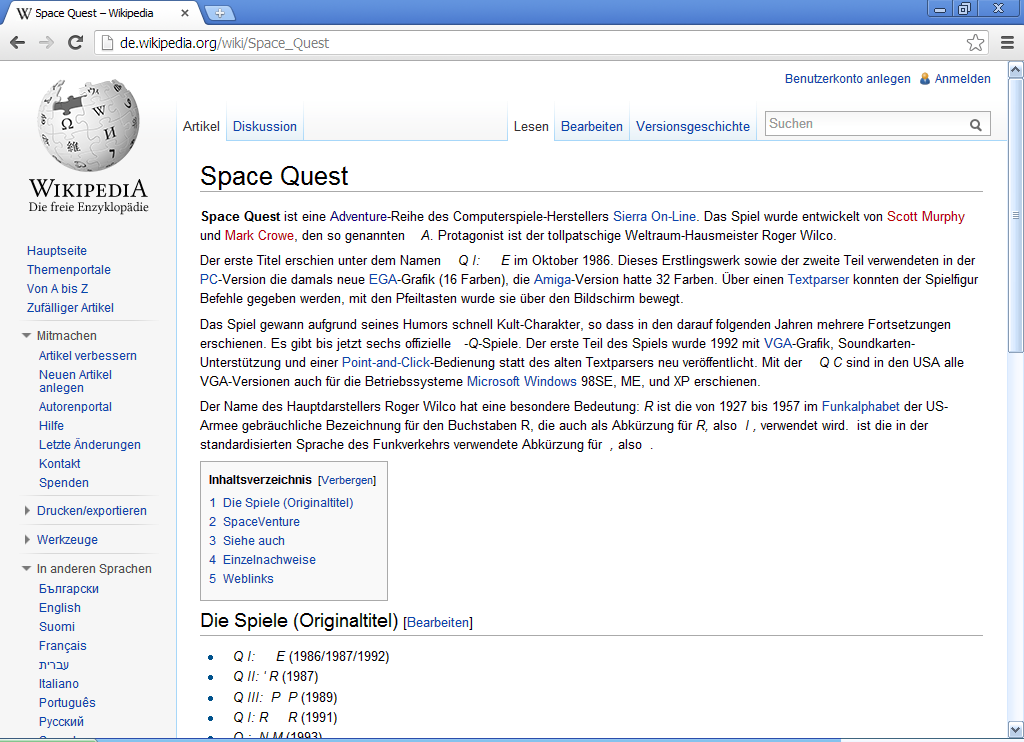The width and height of the screenshot is (1024, 742).
Task: Open the Kontakt link
Action: (x=59, y=464)
